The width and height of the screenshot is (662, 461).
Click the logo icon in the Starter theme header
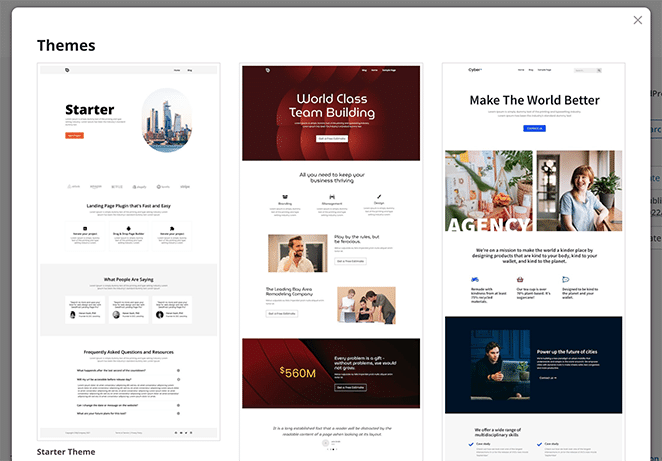[x=67, y=70]
